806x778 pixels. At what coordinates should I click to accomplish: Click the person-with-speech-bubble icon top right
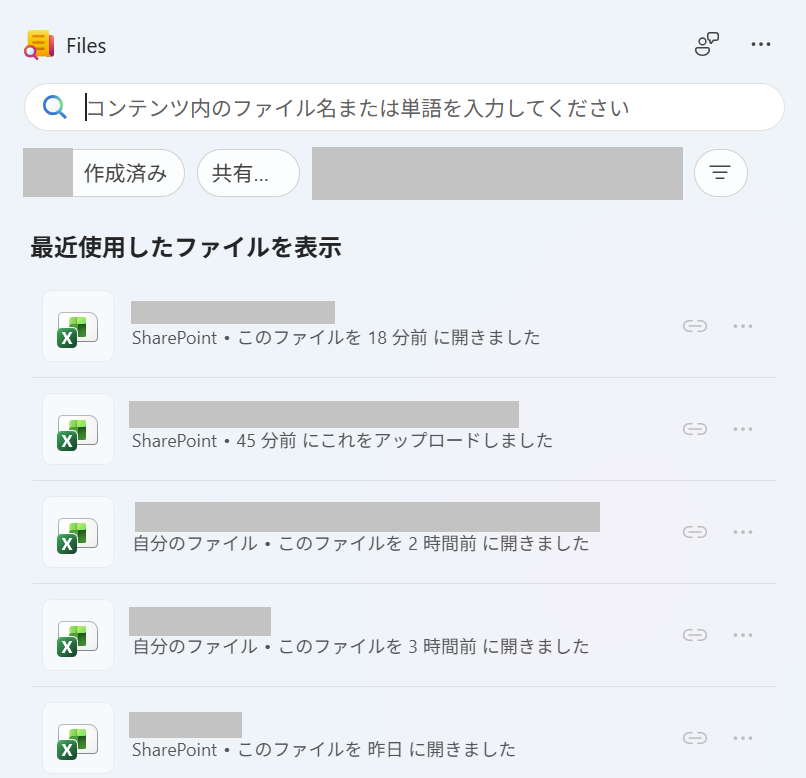pyautogui.click(x=708, y=44)
